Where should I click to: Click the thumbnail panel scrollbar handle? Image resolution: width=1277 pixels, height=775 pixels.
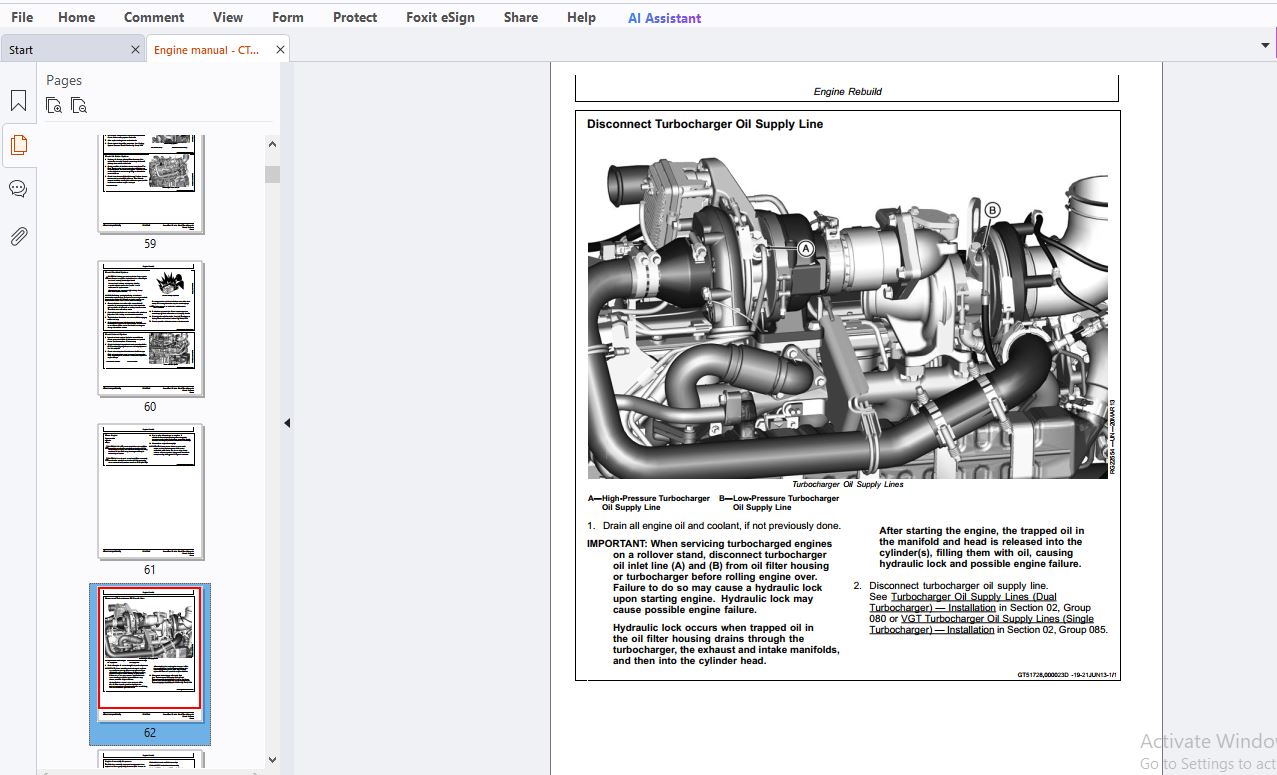click(272, 175)
